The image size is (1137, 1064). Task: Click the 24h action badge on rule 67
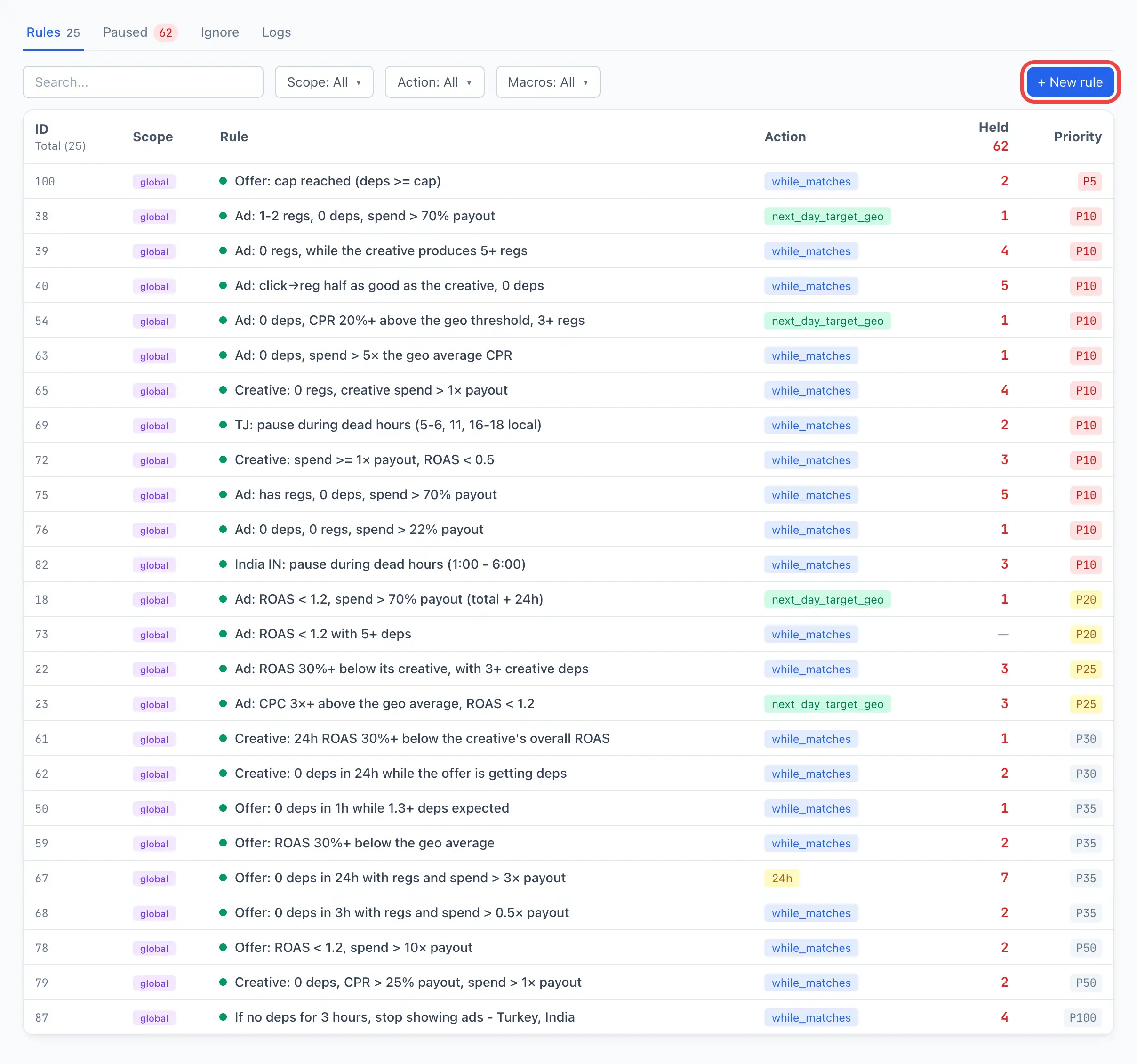click(782, 878)
